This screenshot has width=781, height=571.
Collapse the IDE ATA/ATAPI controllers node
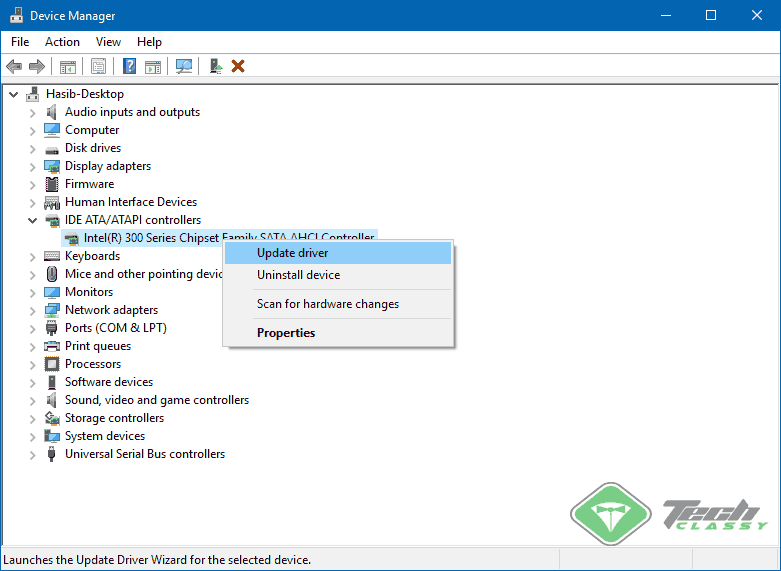[x=33, y=220]
